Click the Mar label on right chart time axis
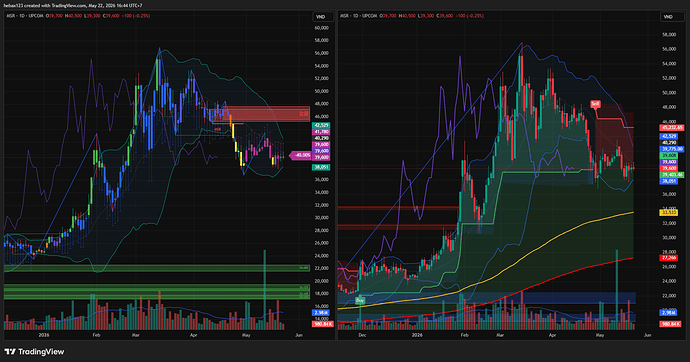The width and height of the screenshot is (690, 362). coord(499,335)
